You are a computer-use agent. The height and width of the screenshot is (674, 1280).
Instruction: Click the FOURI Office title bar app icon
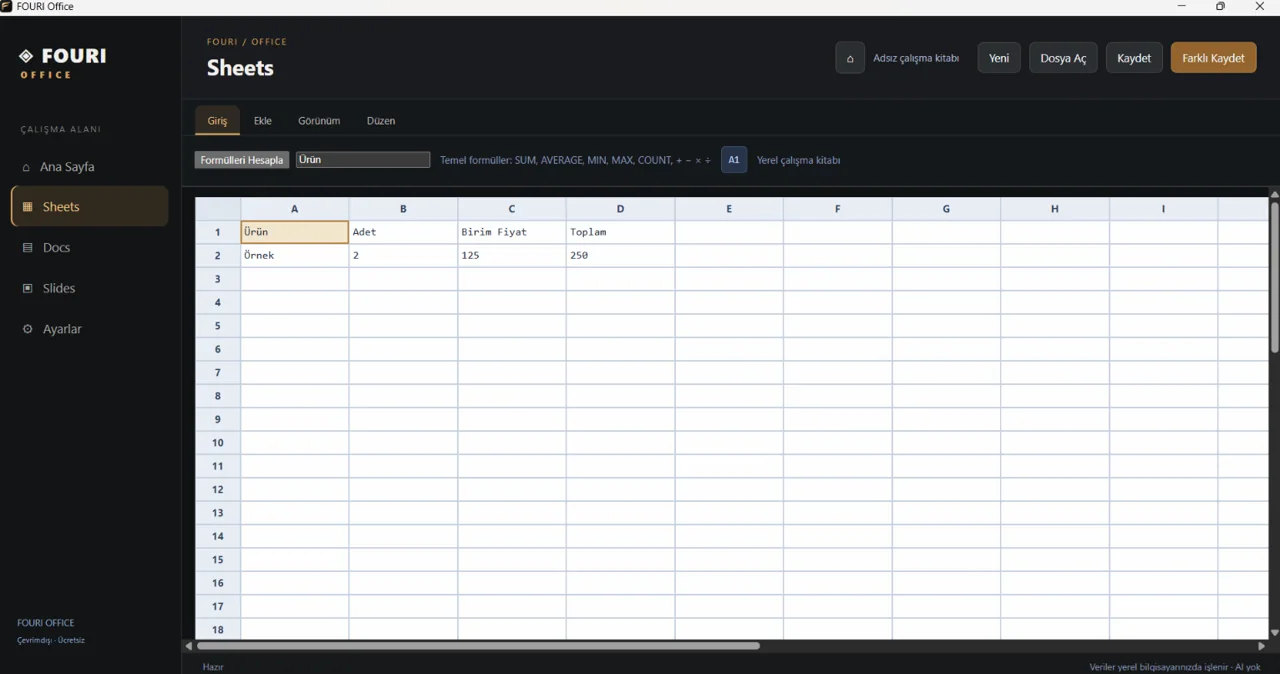pos(7,7)
